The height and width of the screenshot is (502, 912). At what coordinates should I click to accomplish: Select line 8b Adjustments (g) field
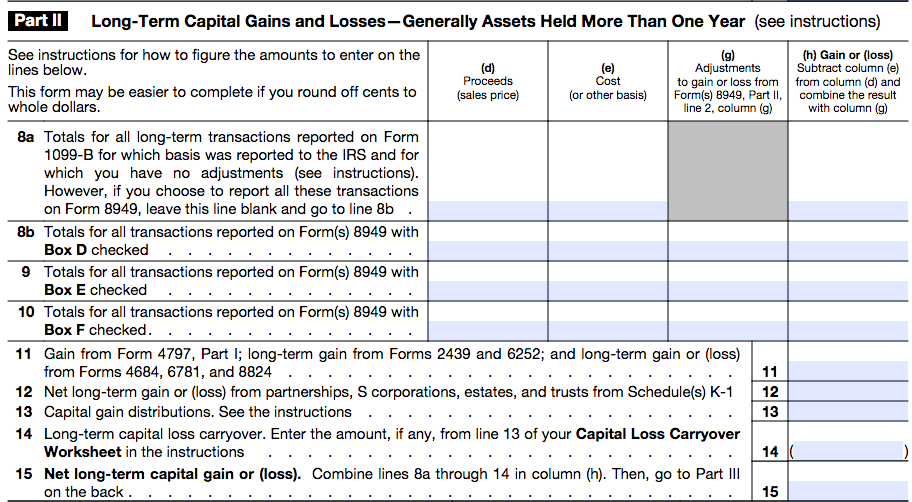[727, 250]
